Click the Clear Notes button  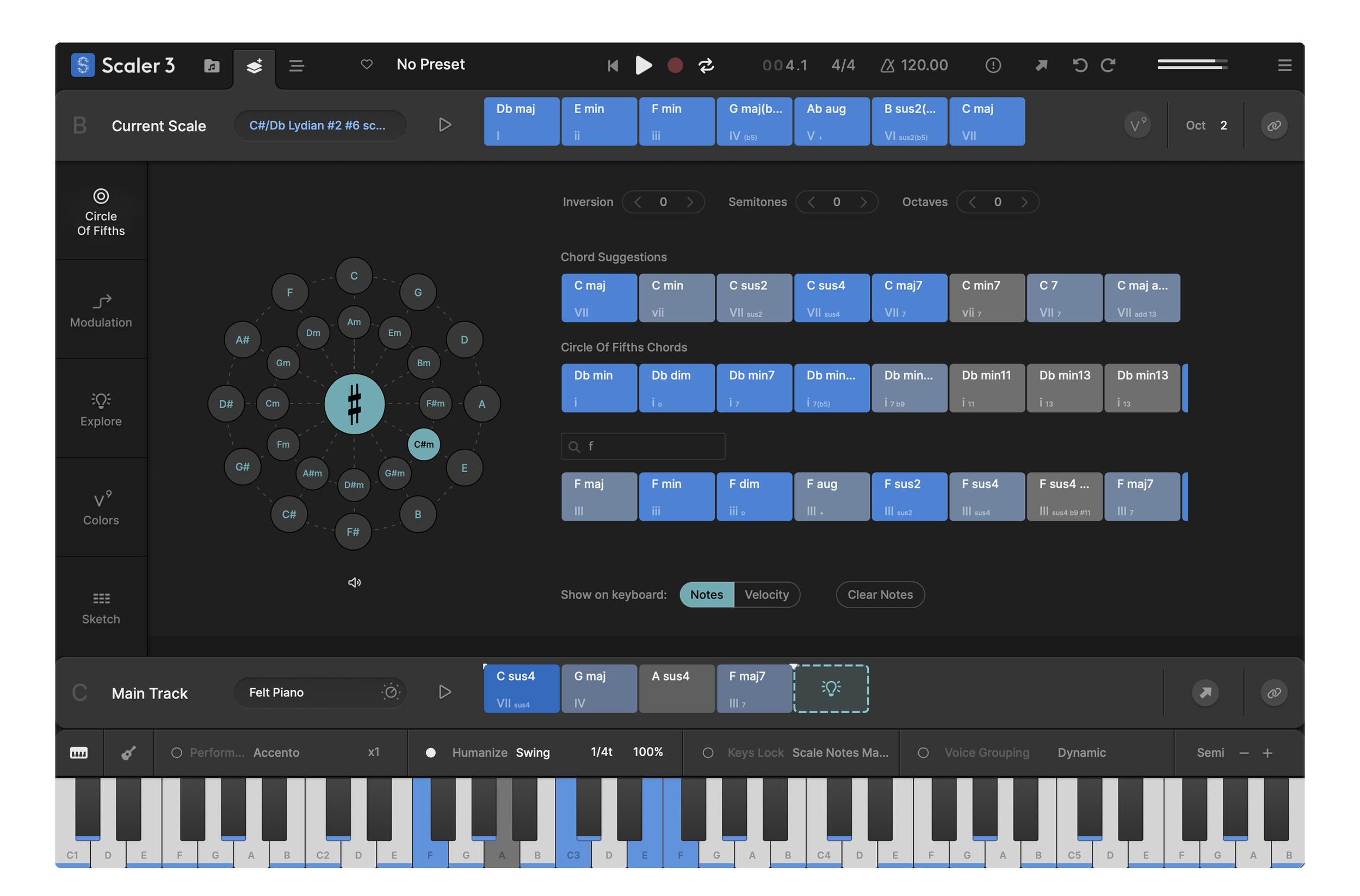(880, 595)
